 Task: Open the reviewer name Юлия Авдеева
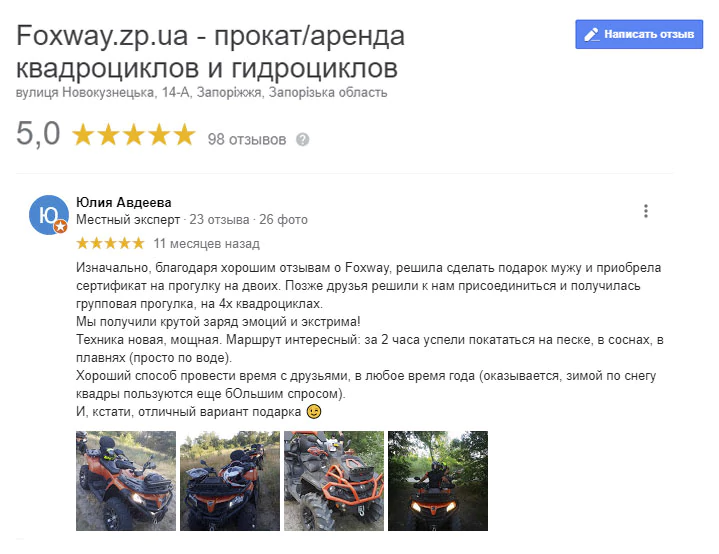pos(124,202)
